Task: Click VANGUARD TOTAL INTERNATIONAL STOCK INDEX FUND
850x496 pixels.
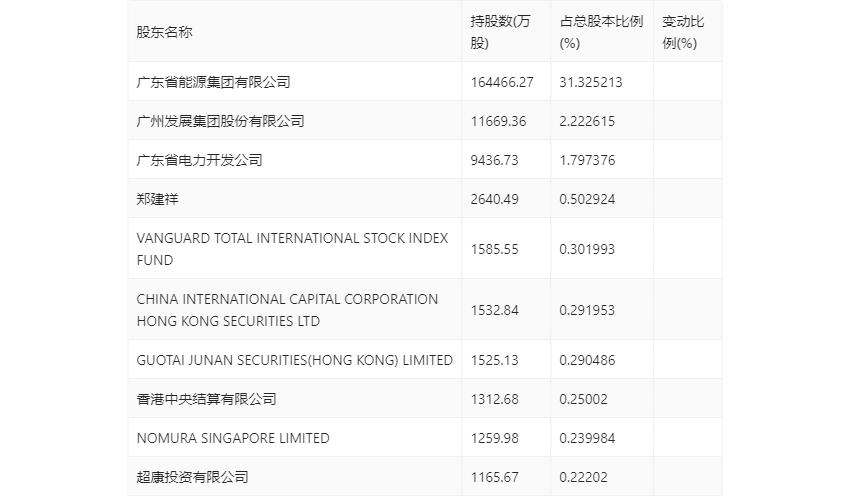Action: (x=292, y=249)
